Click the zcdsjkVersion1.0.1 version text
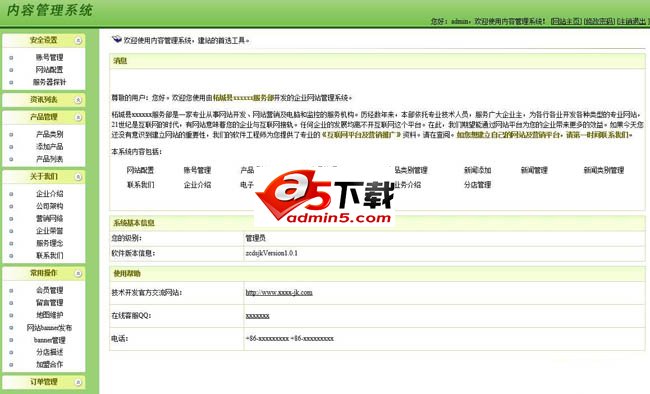 pyautogui.click(x=272, y=253)
